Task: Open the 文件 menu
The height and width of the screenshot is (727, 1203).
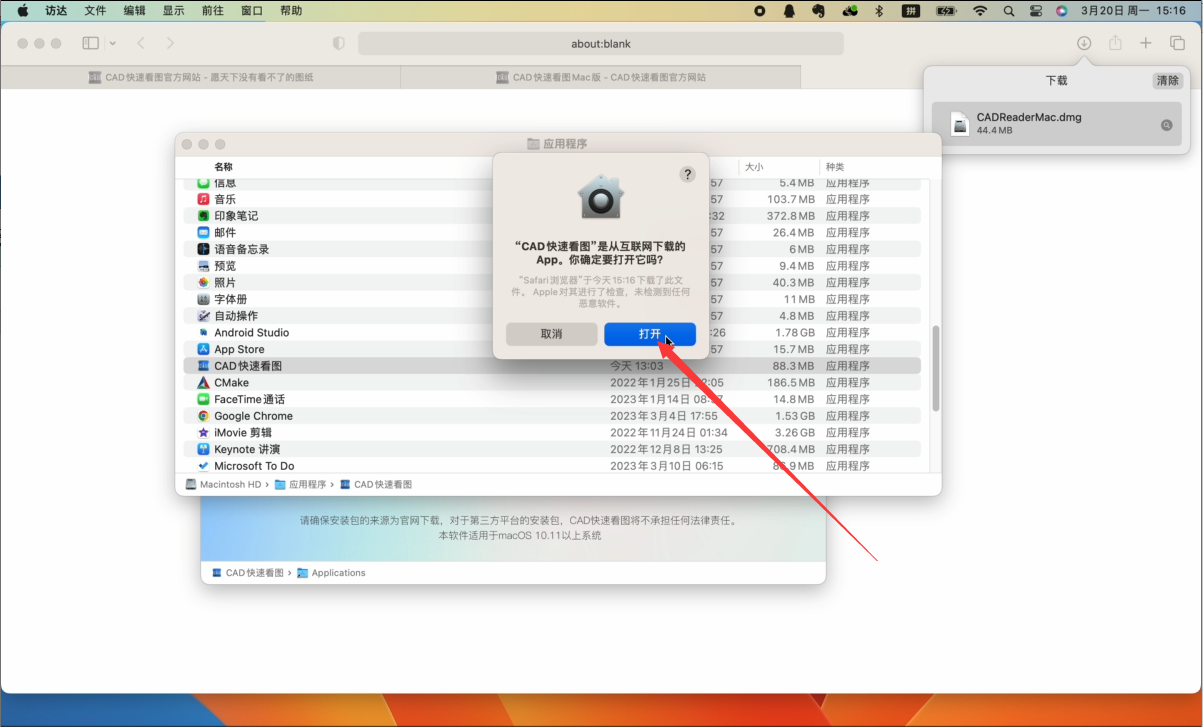Action: [x=95, y=11]
